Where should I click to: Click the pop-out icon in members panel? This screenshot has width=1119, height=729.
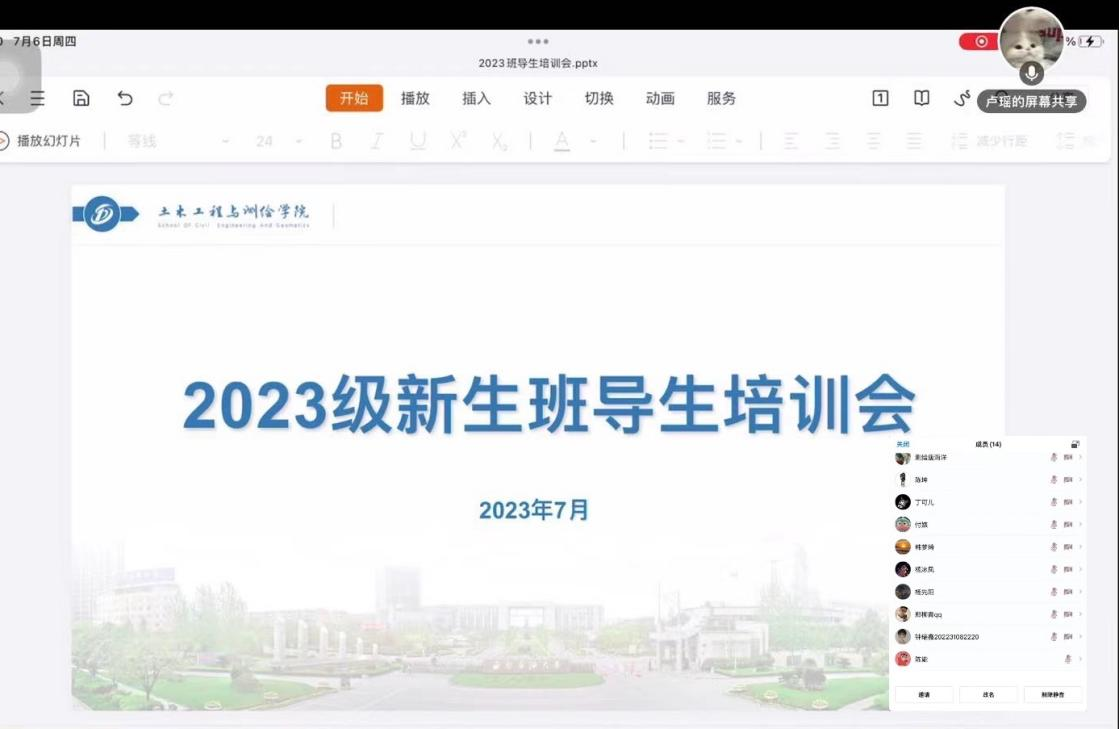click(x=1075, y=444)
